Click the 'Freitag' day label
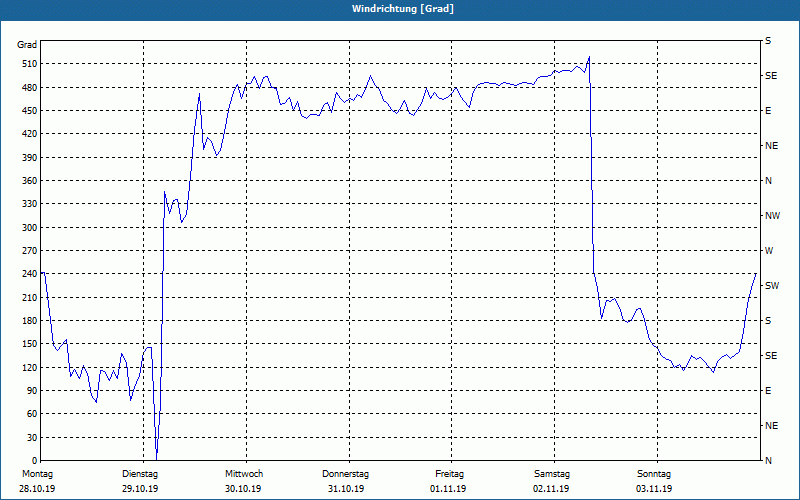800x500 pixels. point(449,474)
